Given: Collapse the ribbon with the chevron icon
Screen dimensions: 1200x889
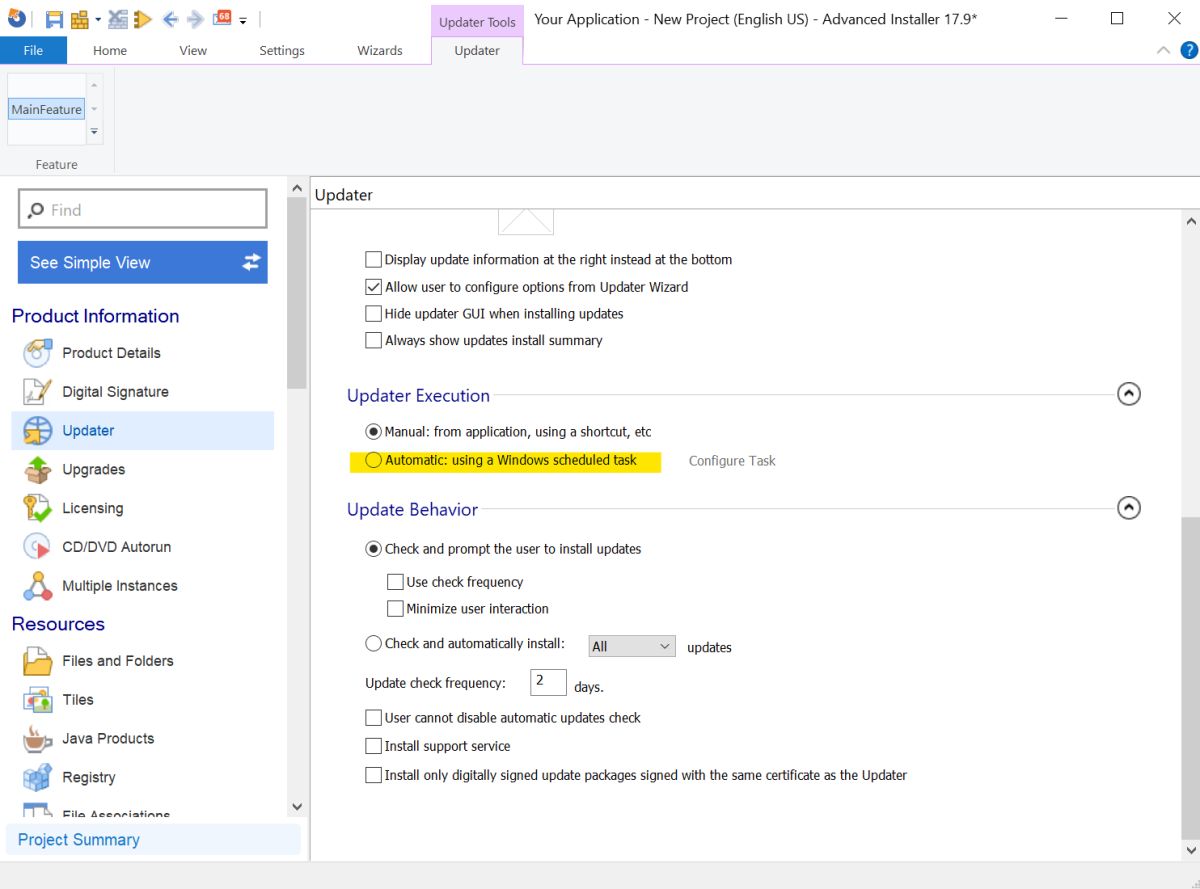Looking at the screenshot, I should coord(1163,50).
